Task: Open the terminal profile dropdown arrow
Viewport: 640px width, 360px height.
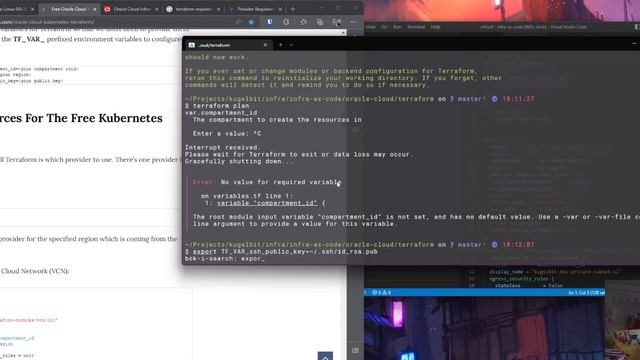Action: pos(291,45)
